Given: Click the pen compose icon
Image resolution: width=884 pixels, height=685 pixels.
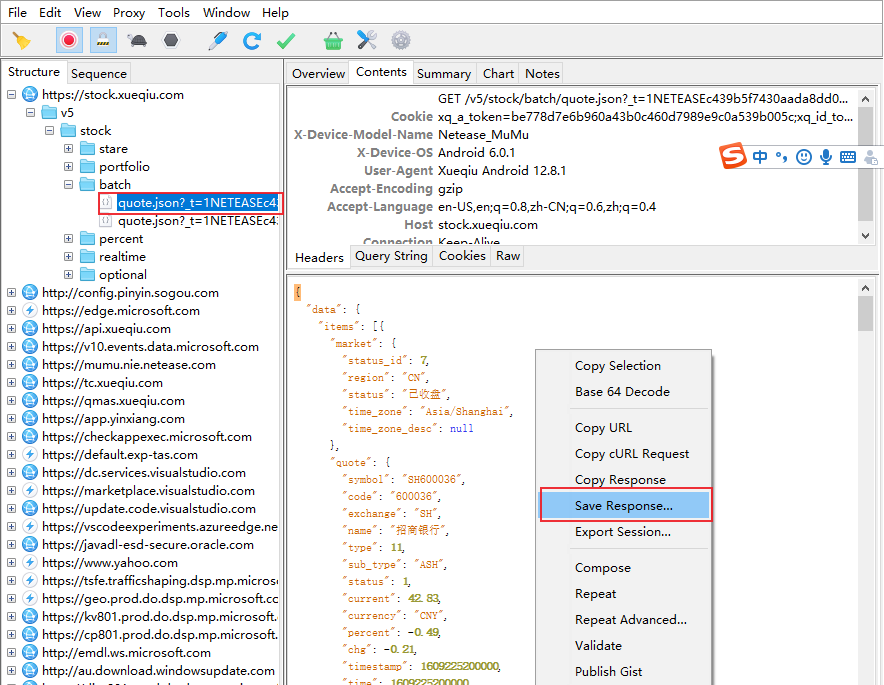Looking at the screenshot, I should [218, 41].
